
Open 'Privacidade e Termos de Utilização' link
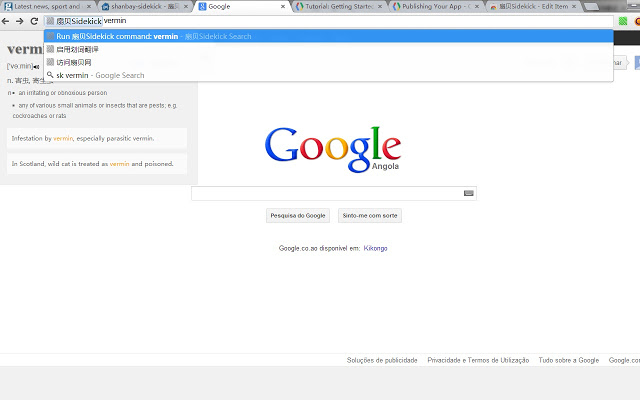[x=478, y=360]
